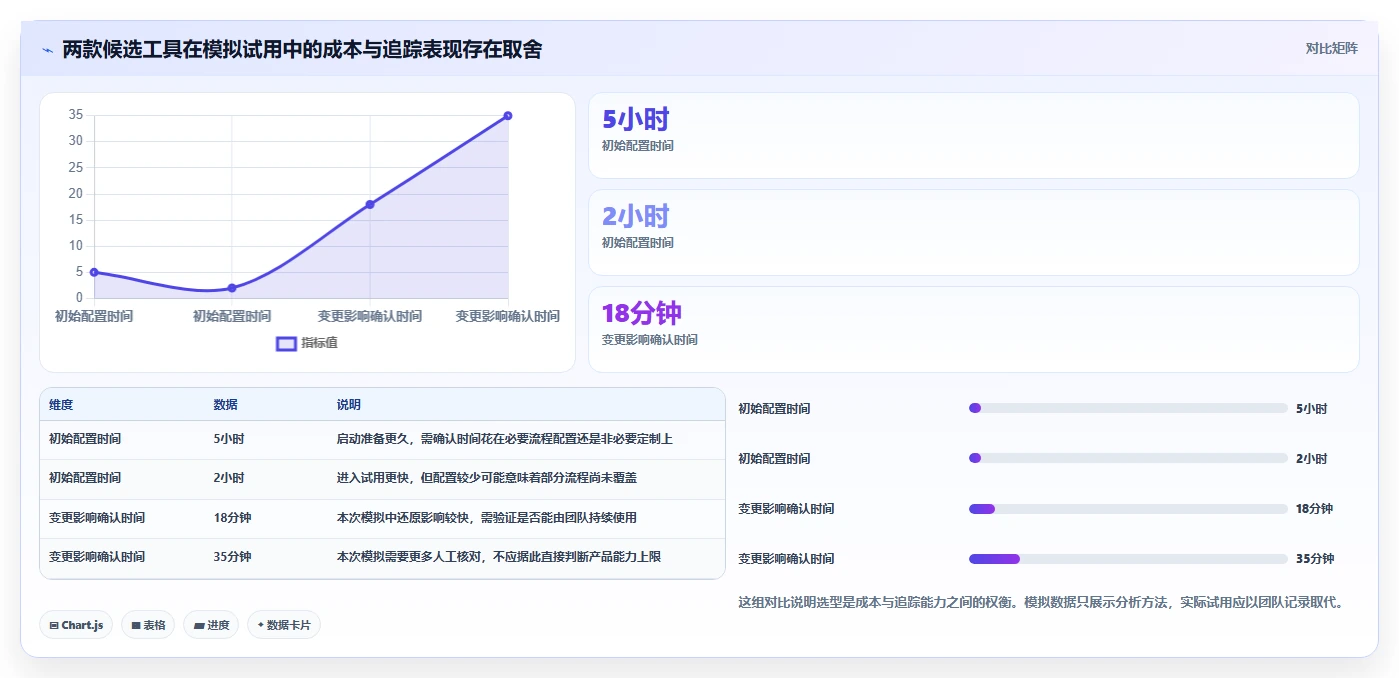Click the lightning icon before the page title

(47, 50)
